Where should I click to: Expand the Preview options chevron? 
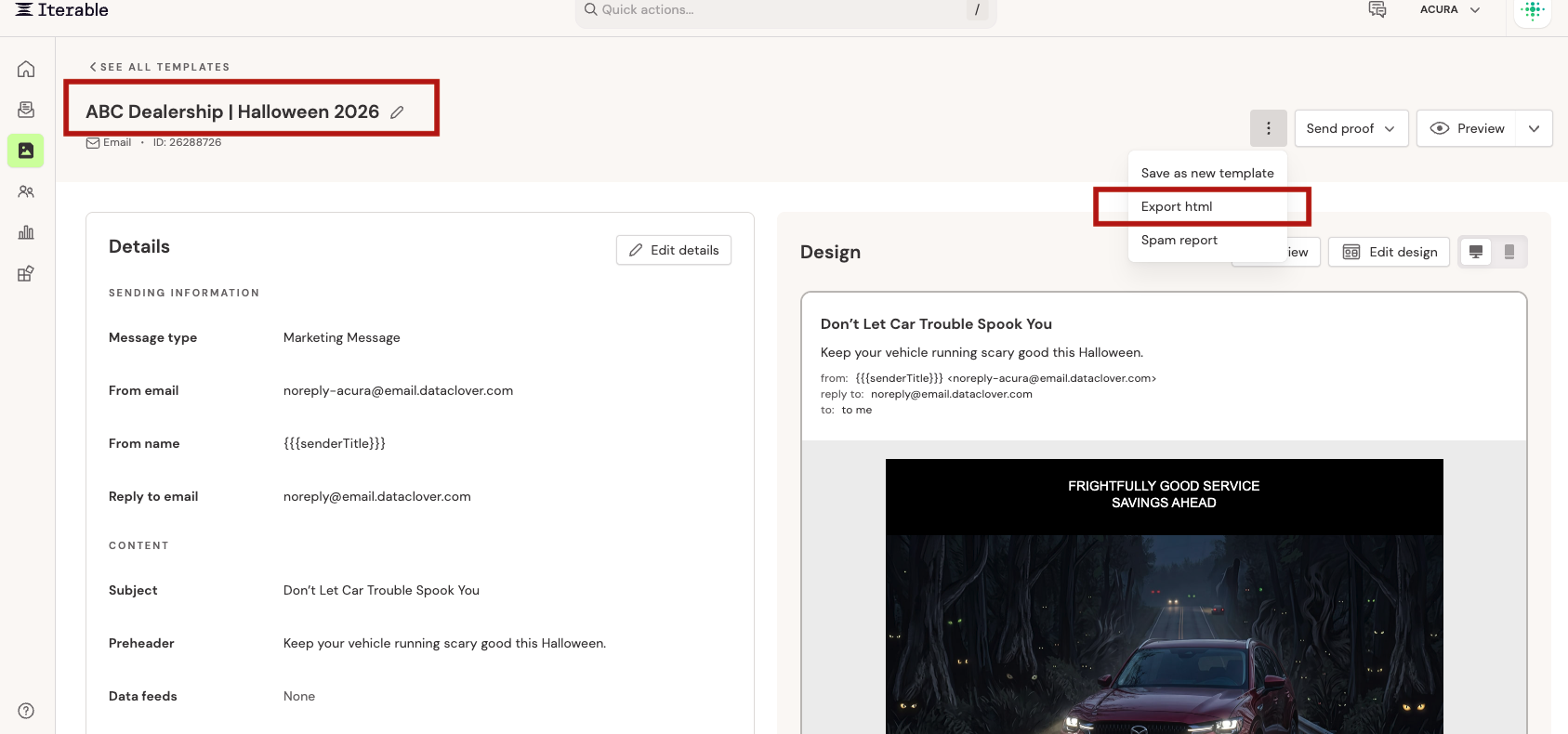[1535, 128]
